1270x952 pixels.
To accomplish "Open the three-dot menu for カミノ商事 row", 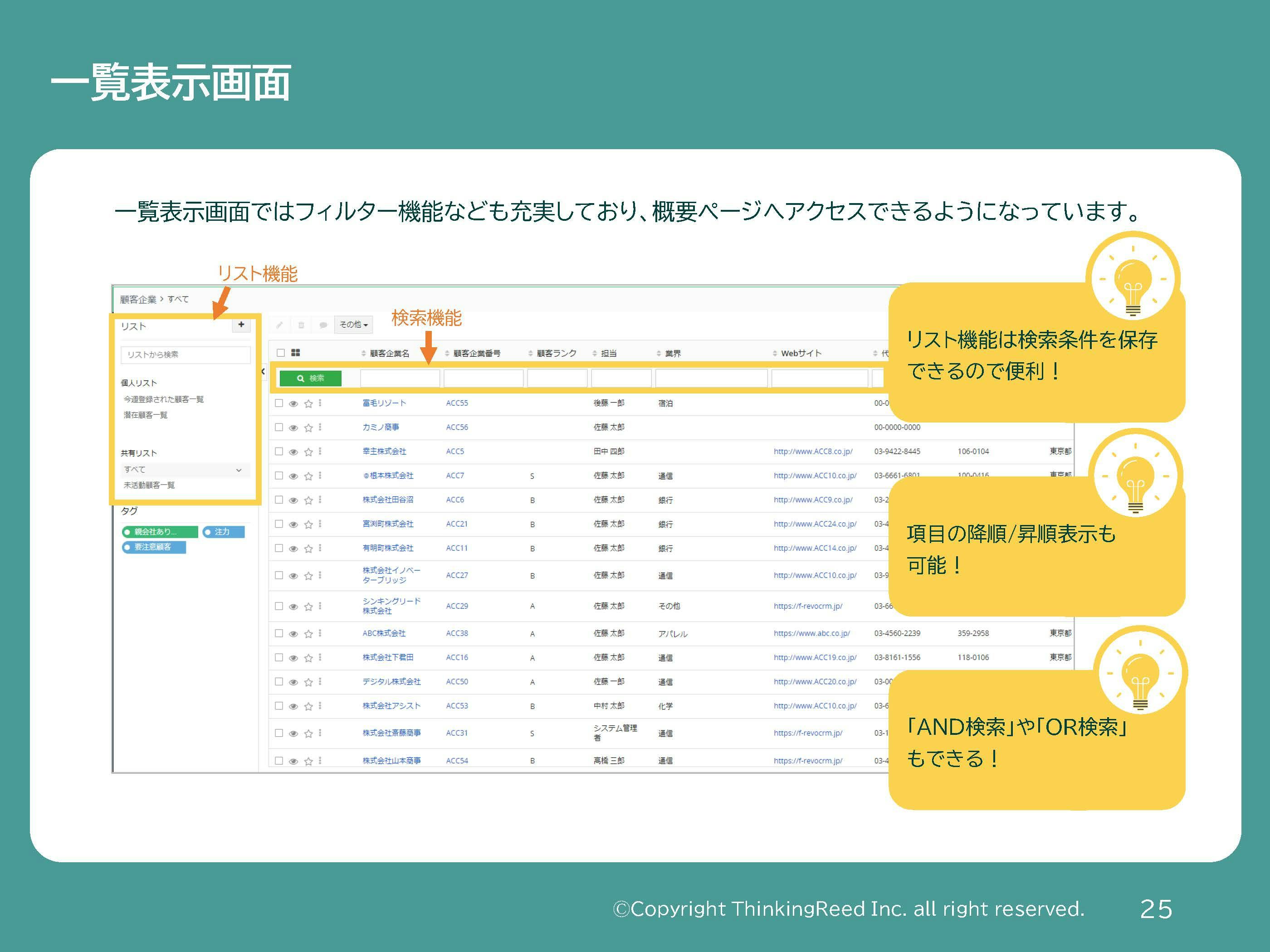I will click(320, 427).
